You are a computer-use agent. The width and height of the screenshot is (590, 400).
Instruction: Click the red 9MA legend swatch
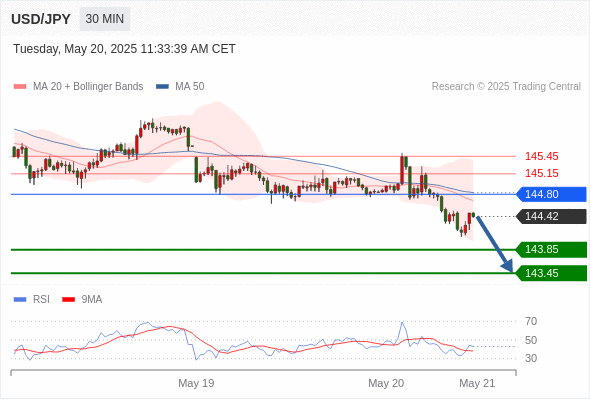[x=68, y=300]
